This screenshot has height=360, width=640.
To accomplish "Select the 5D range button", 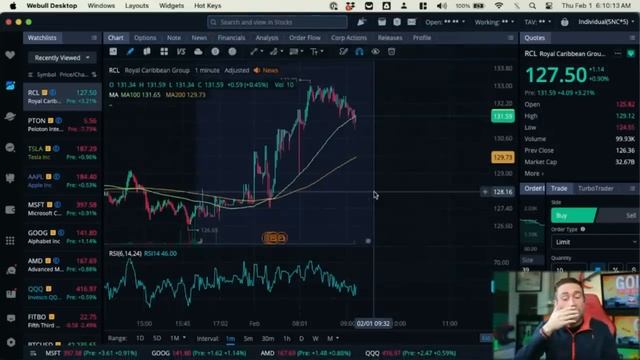I will point(157,339).
